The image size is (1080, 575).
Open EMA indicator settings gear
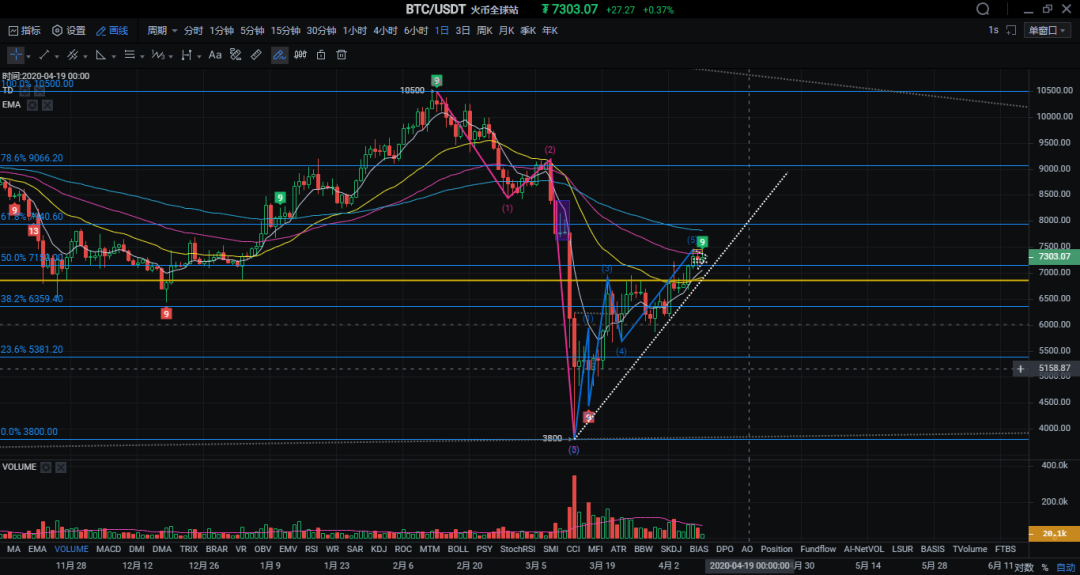pos(32,104)
